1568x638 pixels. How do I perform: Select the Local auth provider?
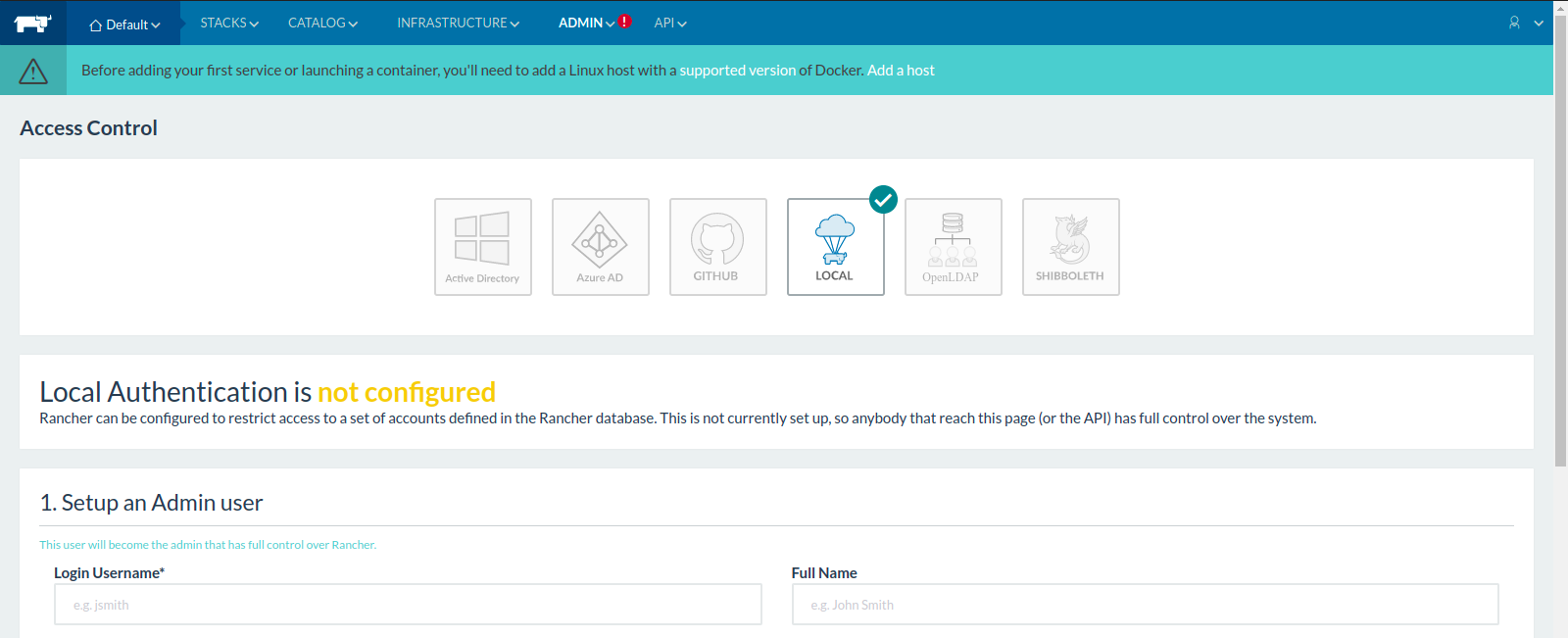pyautogui.click(x=836, y=247)
